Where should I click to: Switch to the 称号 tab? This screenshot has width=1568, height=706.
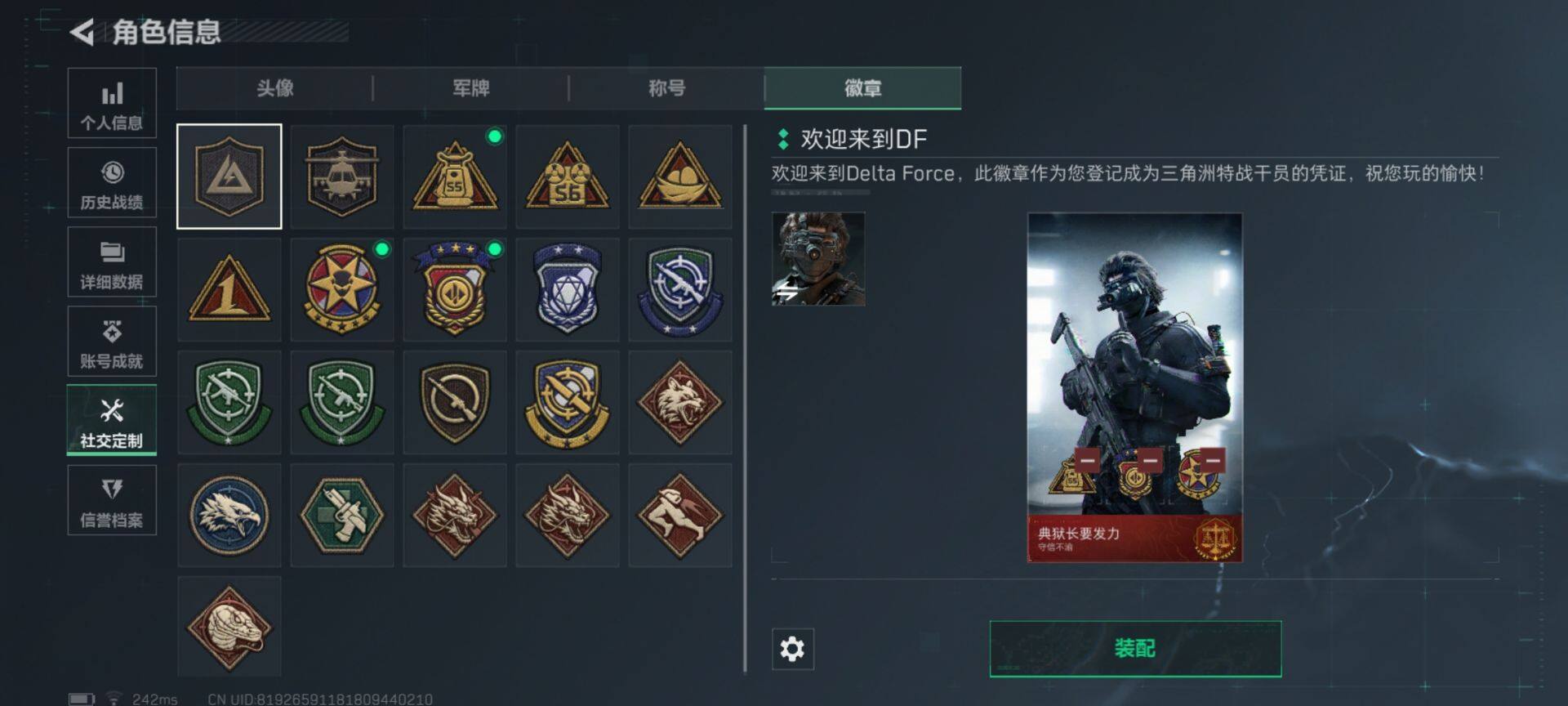pyautogui.click(x=667, y=88)
